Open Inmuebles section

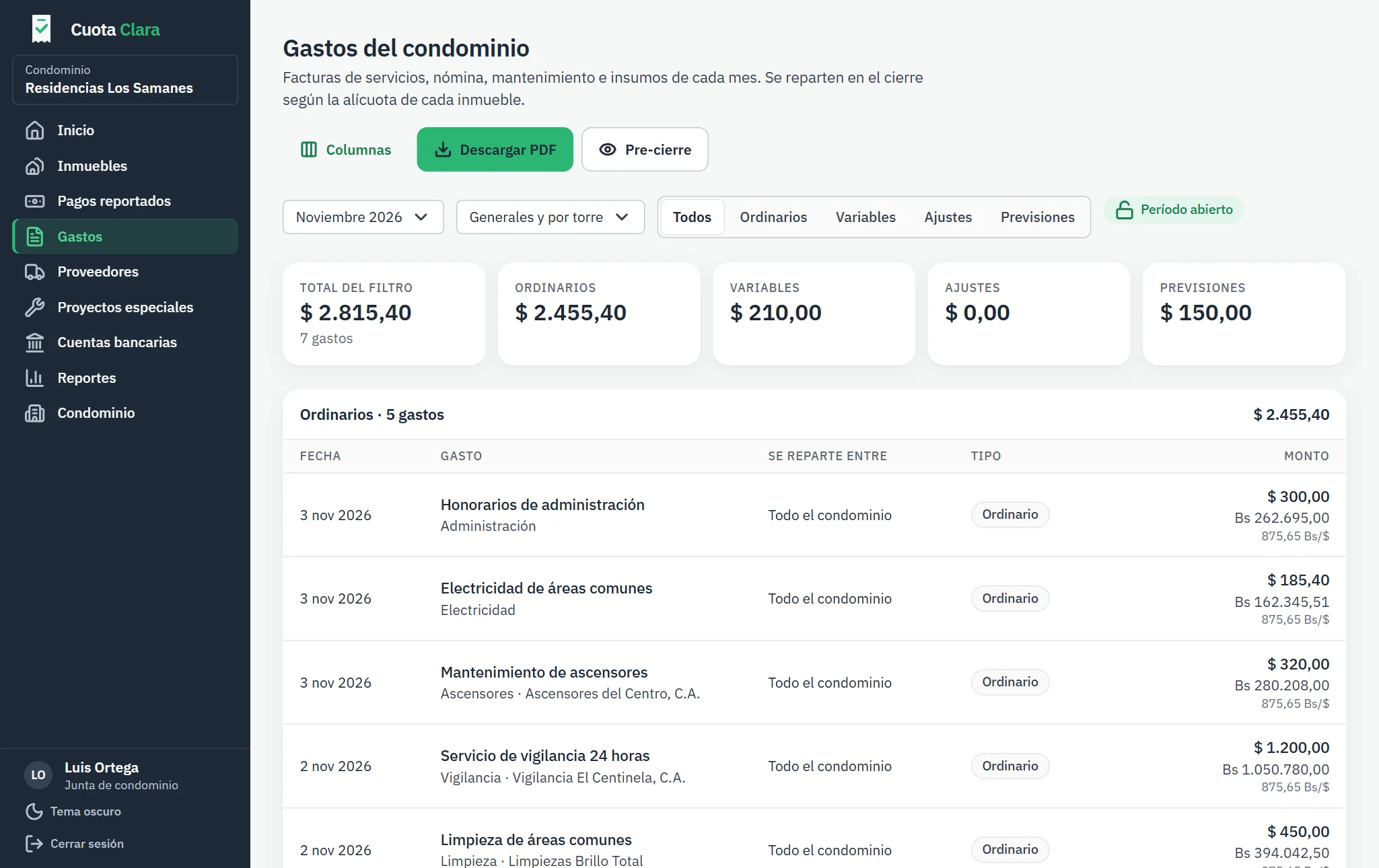[125, 166]
